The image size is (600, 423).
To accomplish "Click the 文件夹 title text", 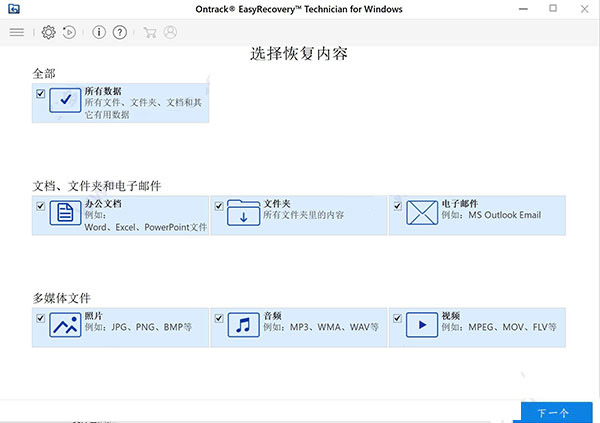I will point(277,204).
